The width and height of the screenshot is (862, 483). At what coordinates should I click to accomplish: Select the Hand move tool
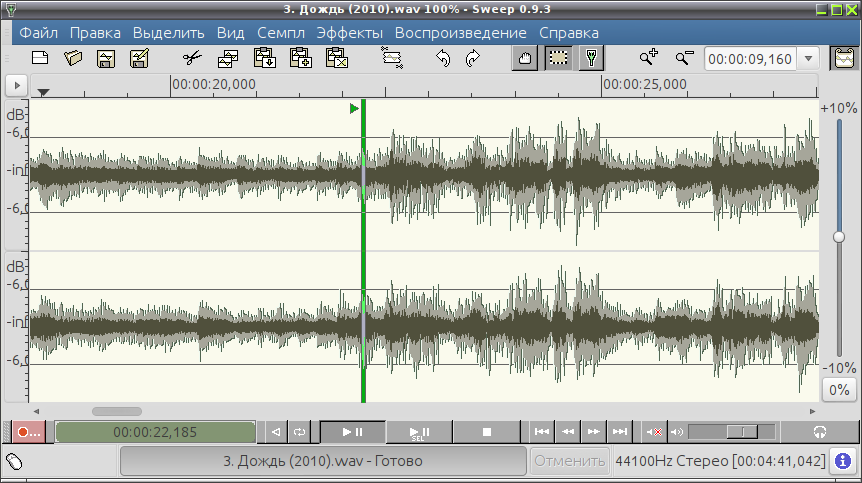pos(524,58)
